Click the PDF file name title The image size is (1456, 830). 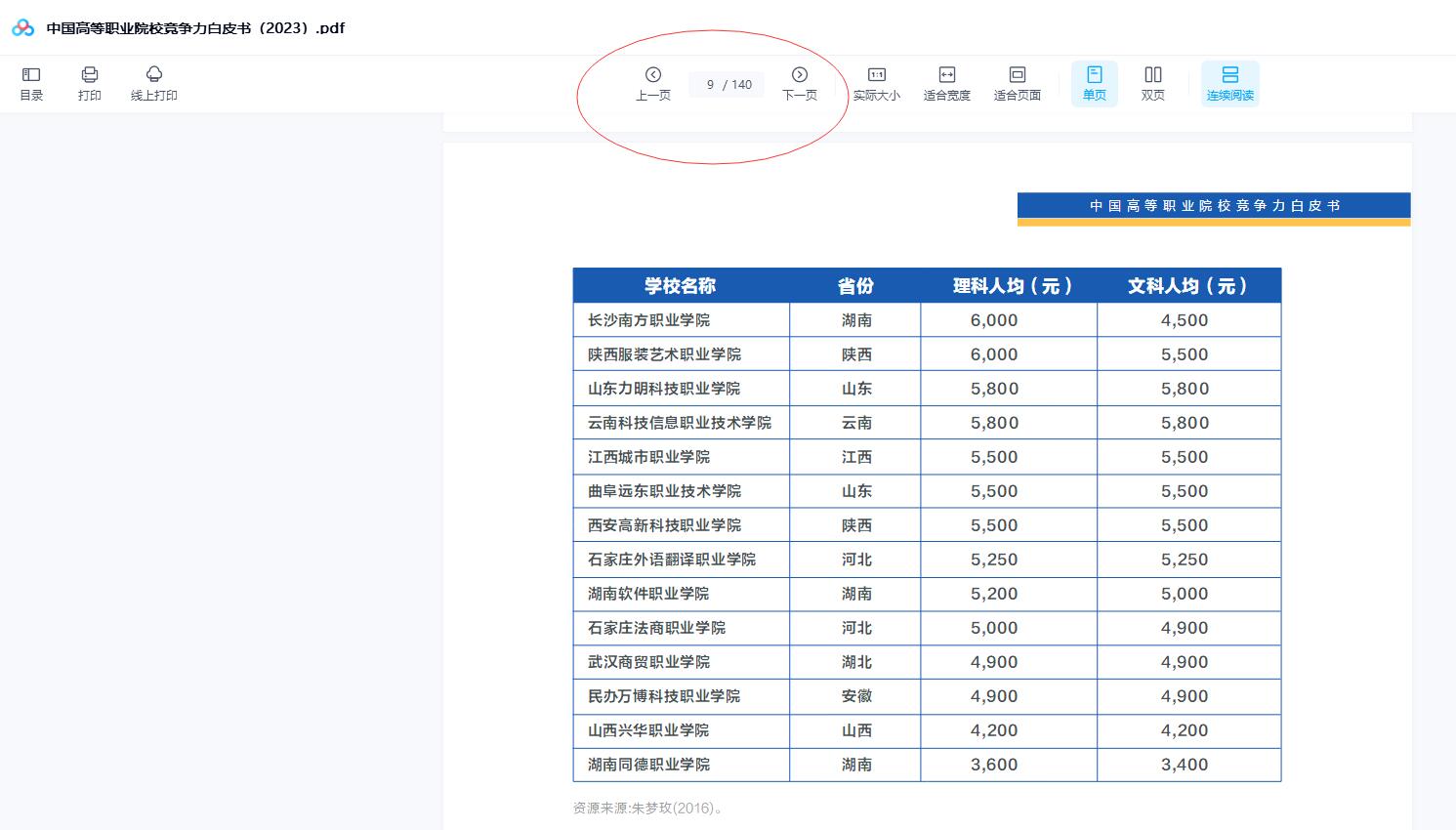[x=195, y=28]
